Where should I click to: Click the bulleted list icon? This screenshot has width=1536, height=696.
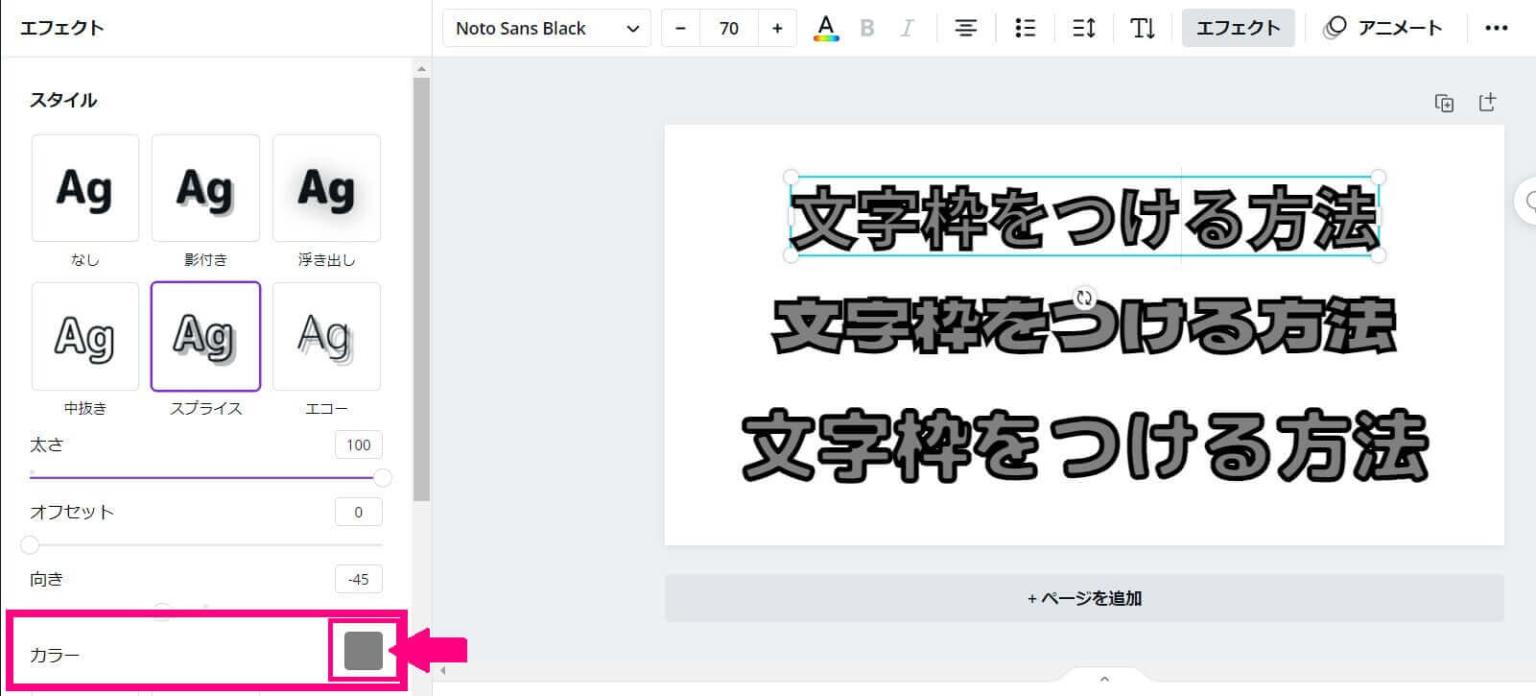[1025, 28]
